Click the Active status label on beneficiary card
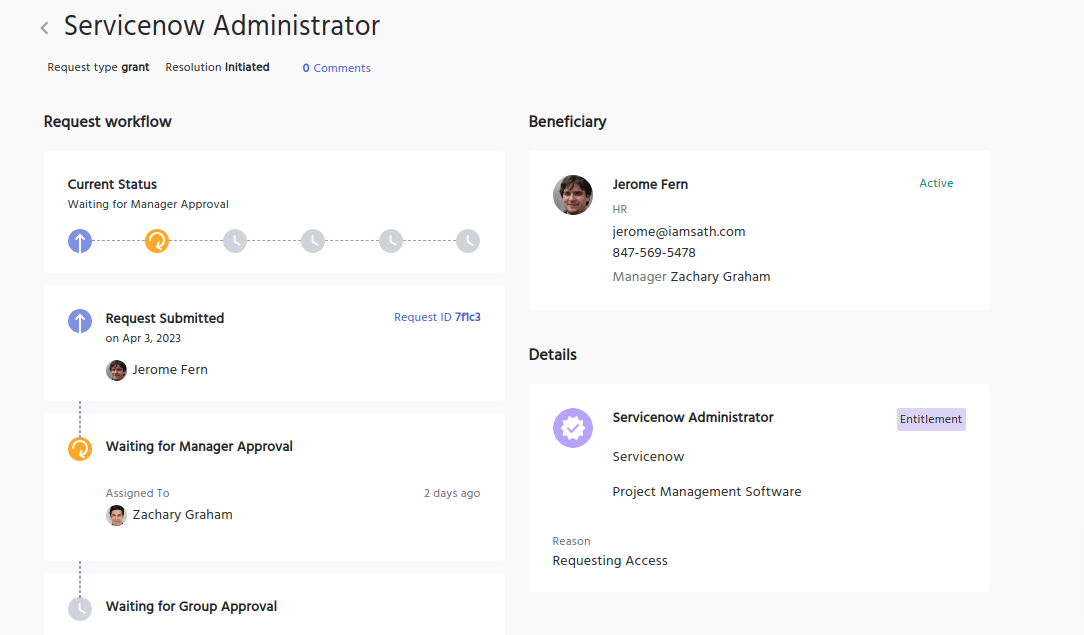 (936, 183)
